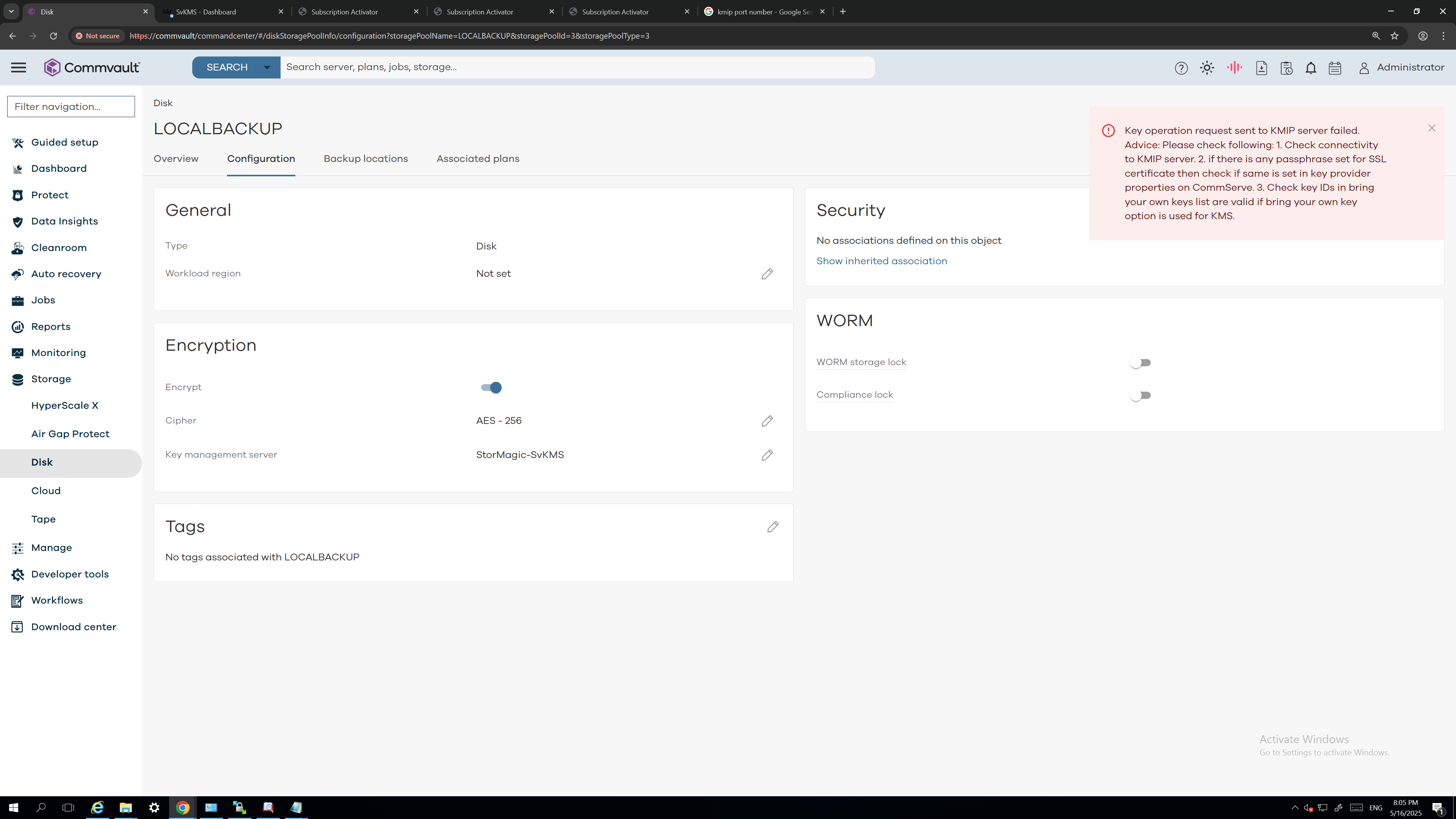Edit the Key management server pencil
The image size is (1456, 819).
[x=767, y=455]
